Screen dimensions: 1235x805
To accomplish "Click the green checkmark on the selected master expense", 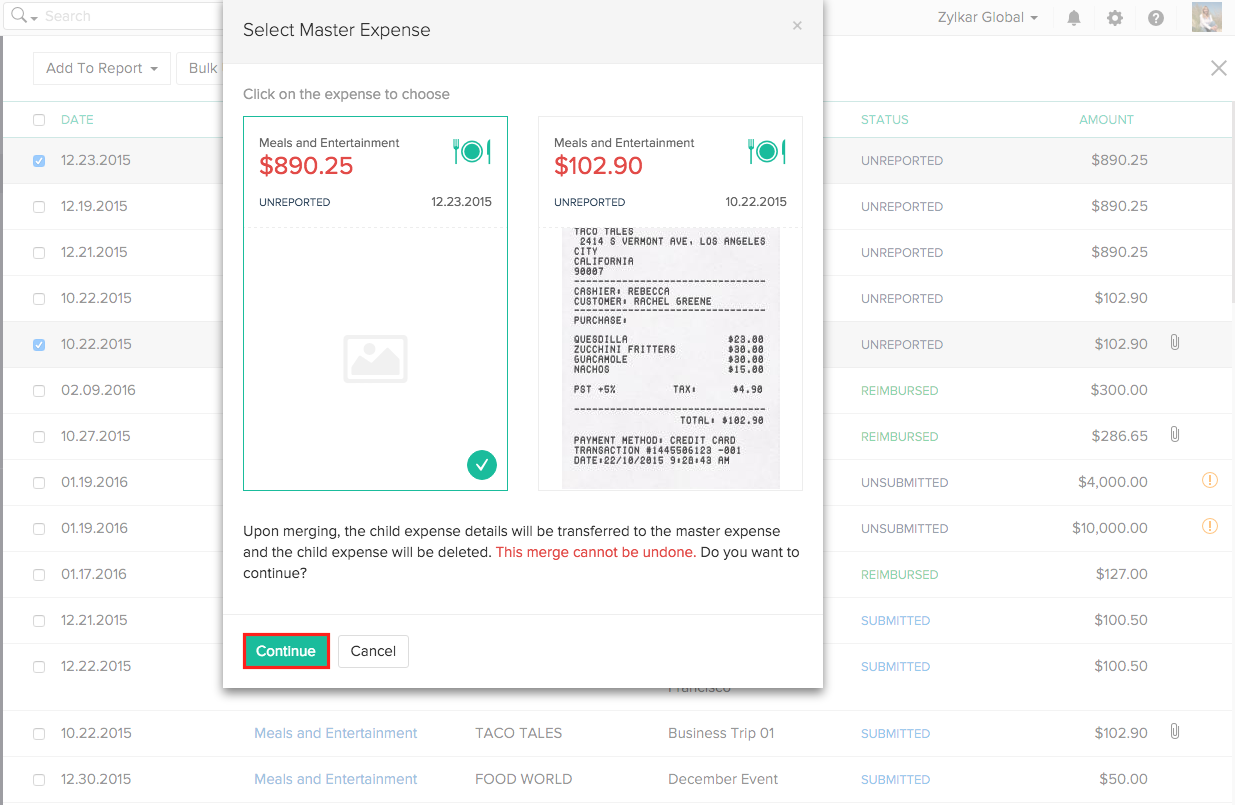I will coord(482,465).
